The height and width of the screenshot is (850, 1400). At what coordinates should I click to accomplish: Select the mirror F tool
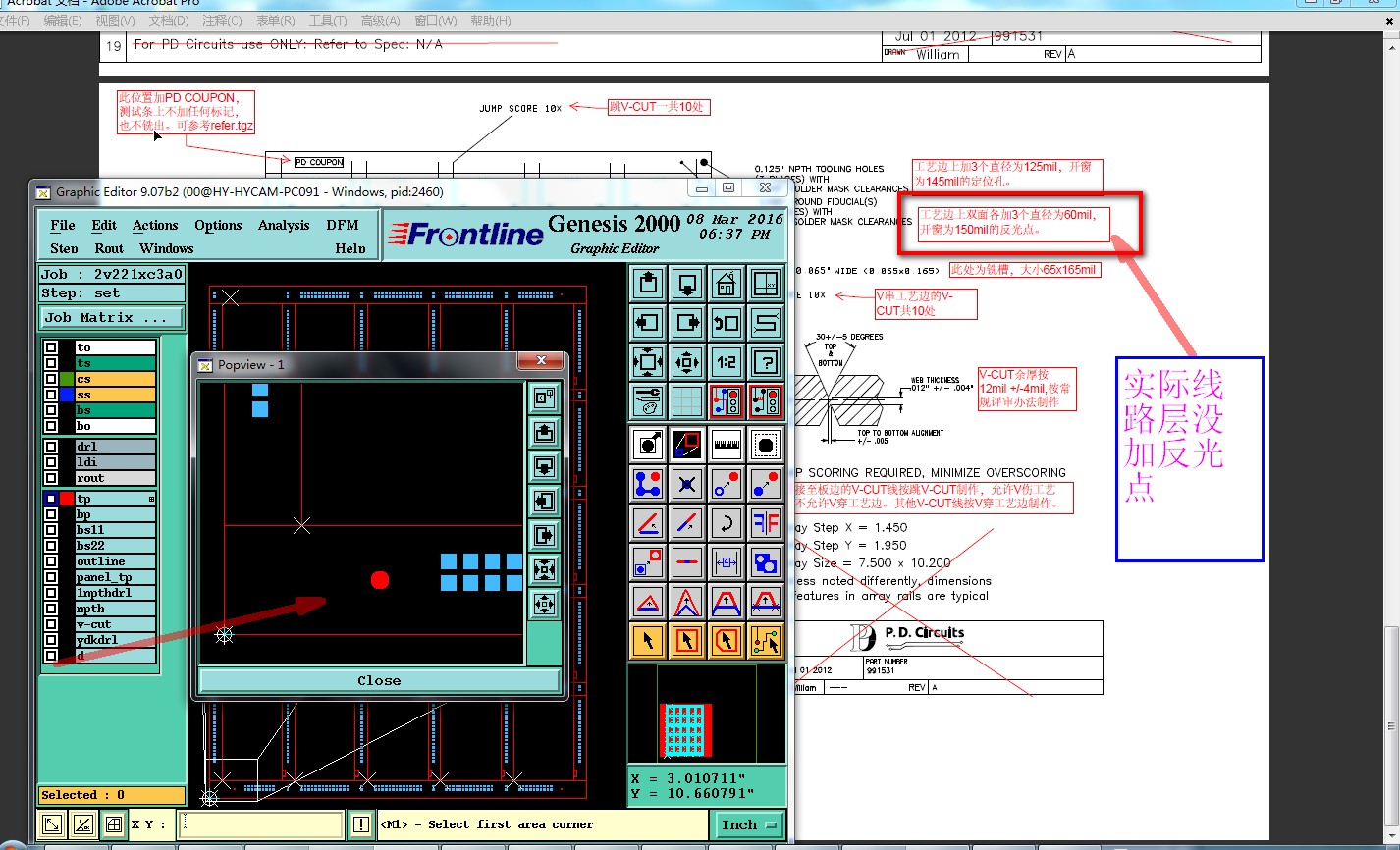pyautogui.click(x=766, y=523)
